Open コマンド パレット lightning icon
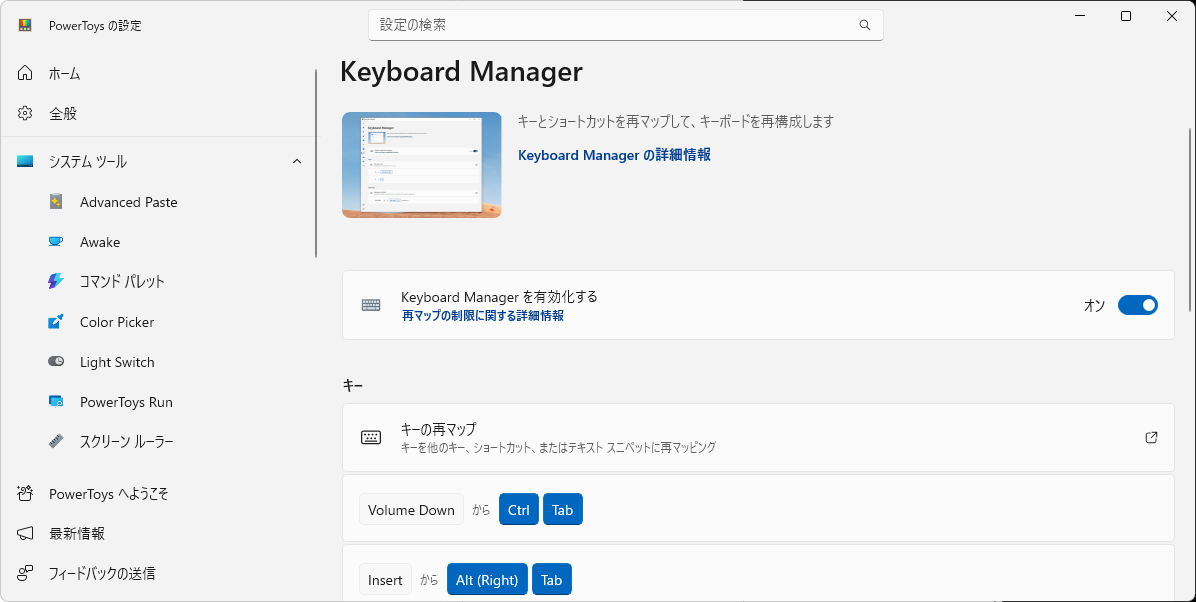The image size is (1196, 602). pos(57,282)
